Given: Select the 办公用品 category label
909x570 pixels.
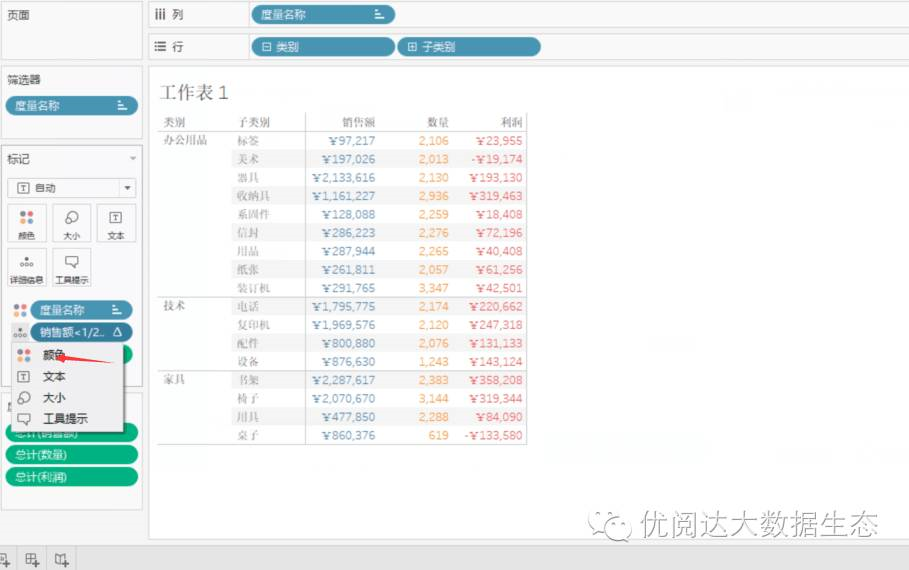Looking at the screenshot, I should 186,140.
